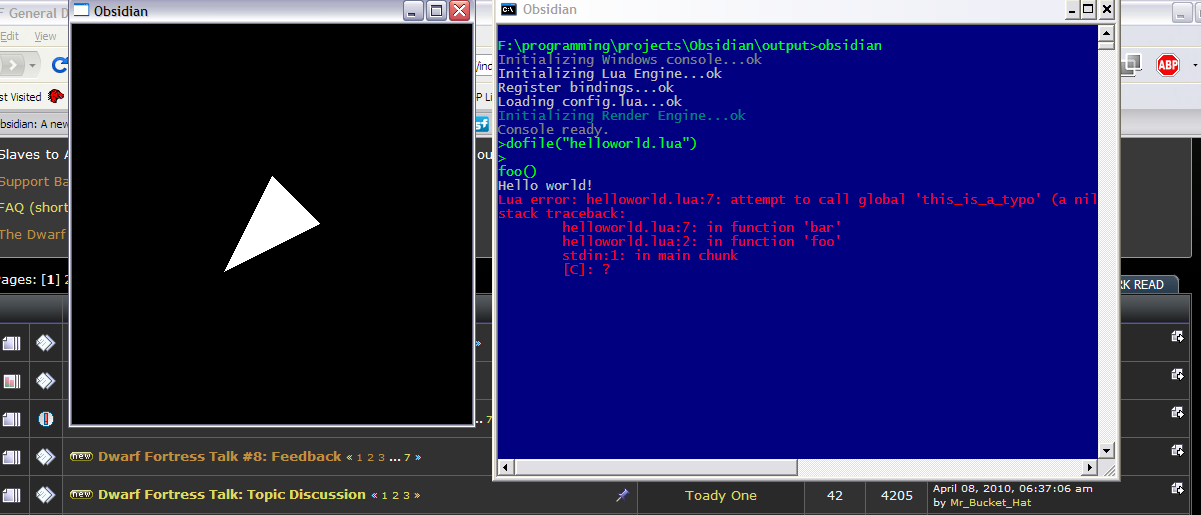Open the console window's cmd system icon

tap(508, 10)
